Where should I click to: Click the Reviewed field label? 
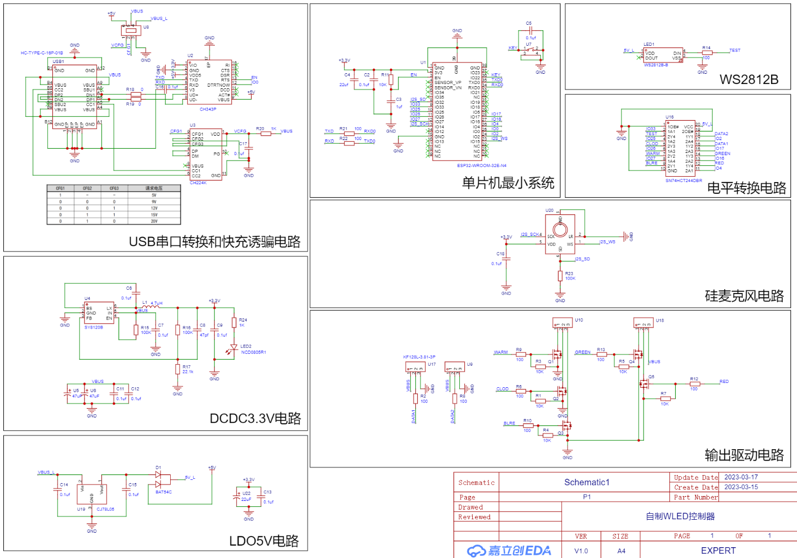click(474, 517)
